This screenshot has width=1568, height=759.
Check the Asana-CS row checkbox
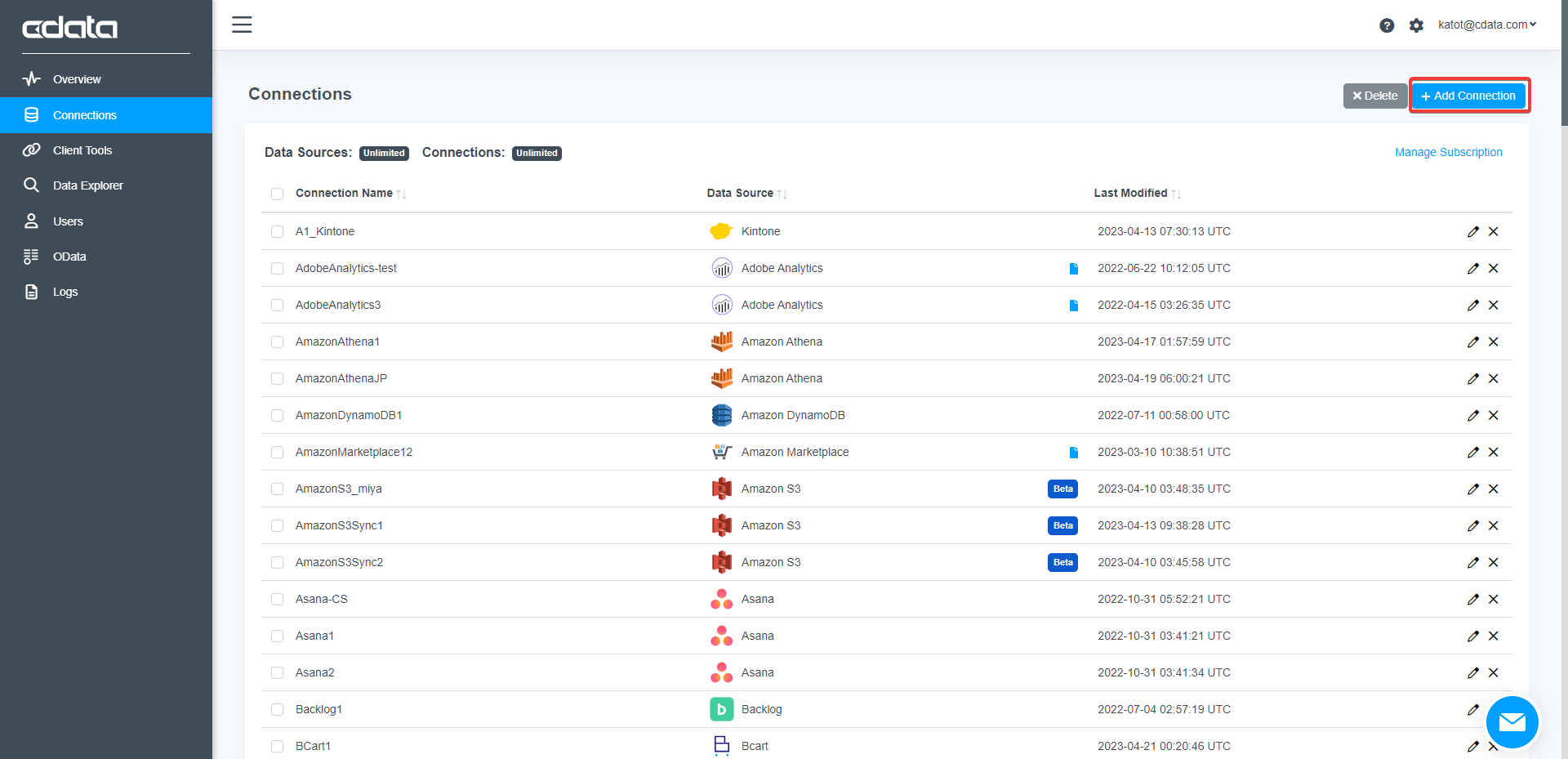278,600
